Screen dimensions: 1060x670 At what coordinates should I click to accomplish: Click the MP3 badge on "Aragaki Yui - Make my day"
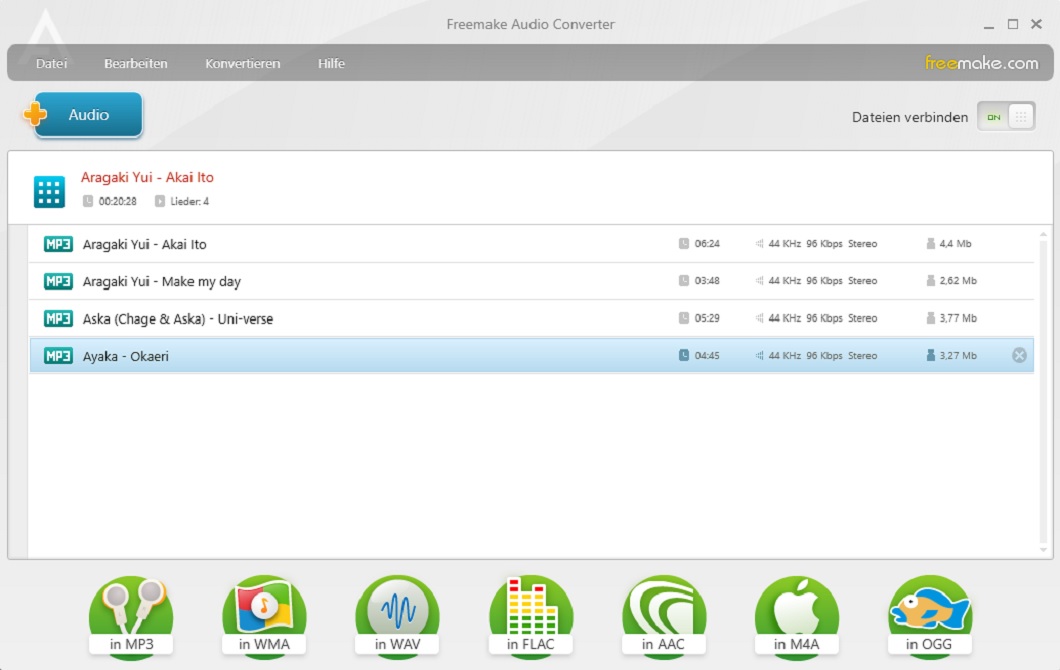[x=58, y=281]
